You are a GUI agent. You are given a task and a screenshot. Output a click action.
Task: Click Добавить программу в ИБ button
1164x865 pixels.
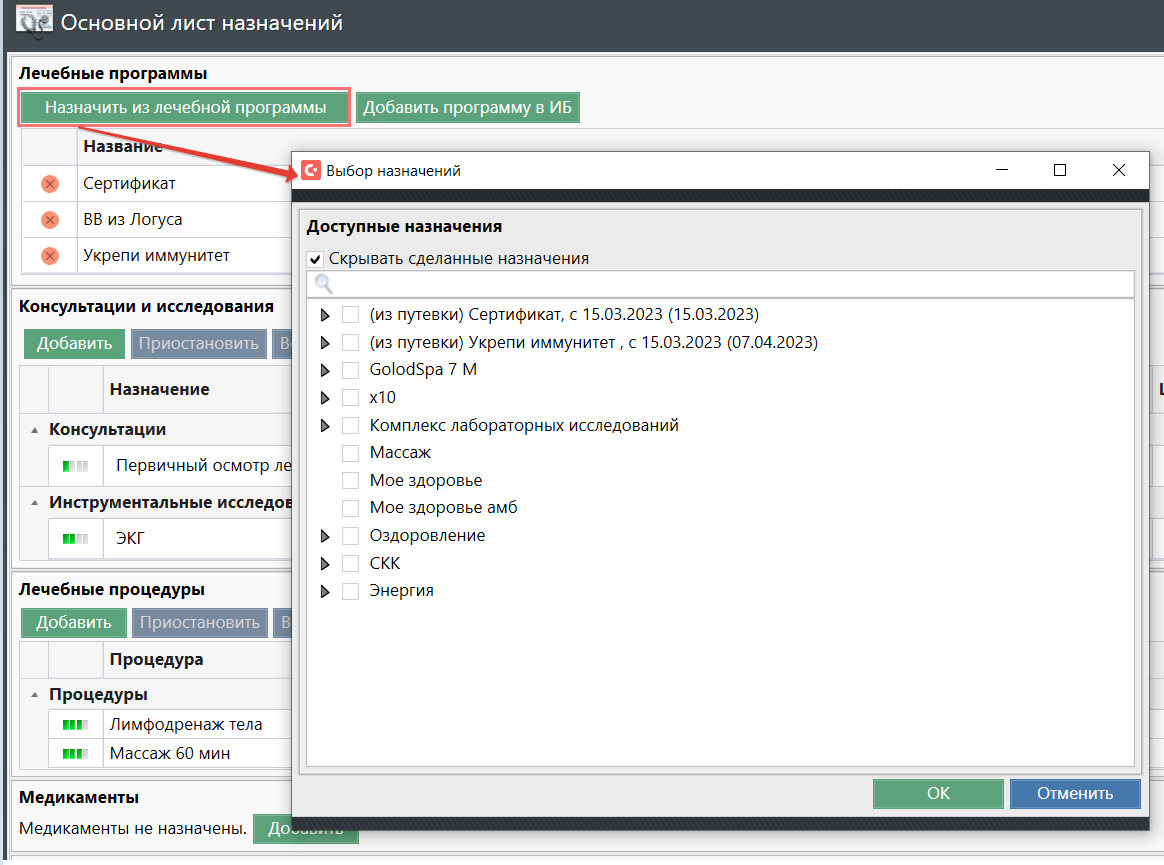tap(467, 108)
